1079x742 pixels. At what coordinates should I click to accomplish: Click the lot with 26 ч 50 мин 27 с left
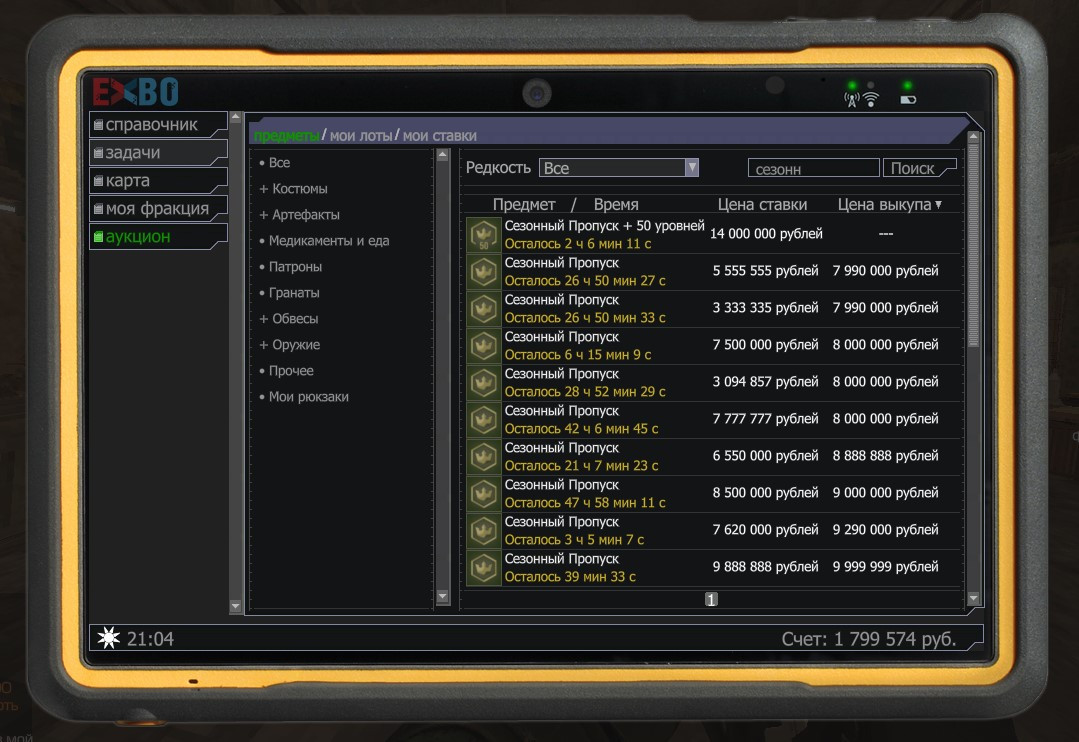point(713,272)
